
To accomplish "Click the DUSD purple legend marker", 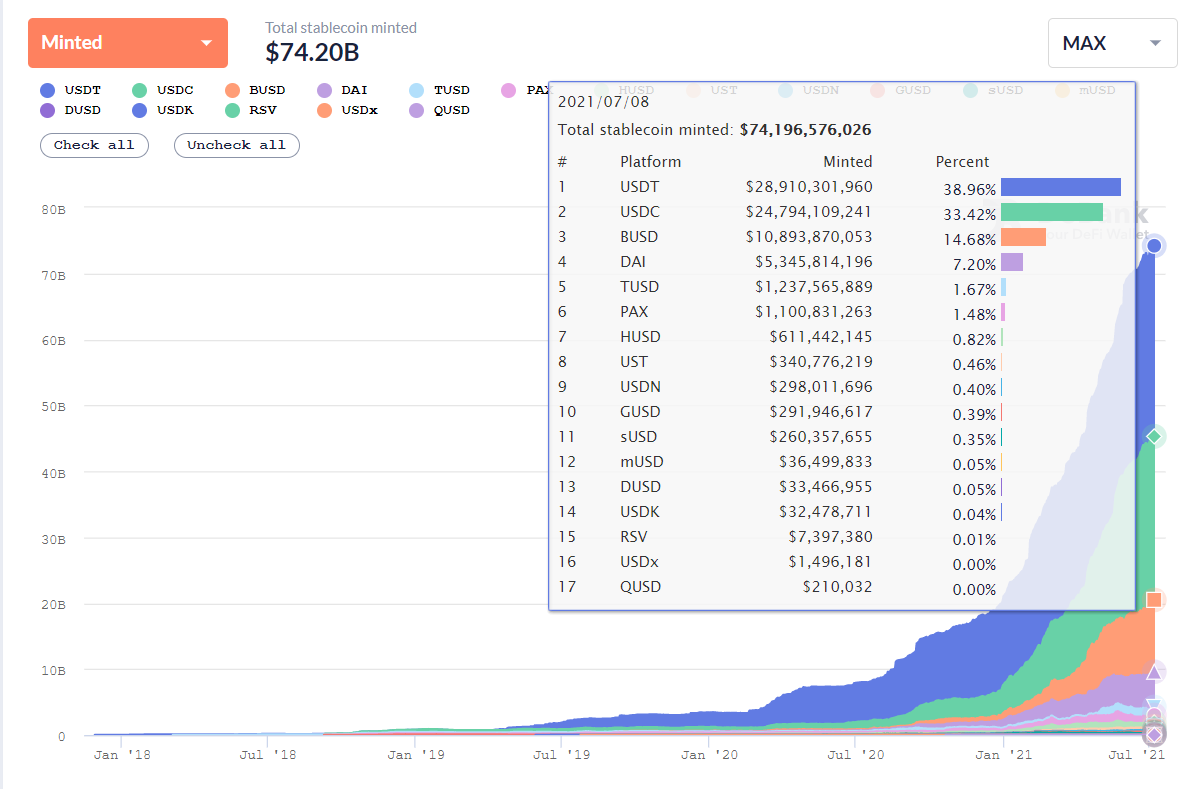I will (x=47, y=111).
